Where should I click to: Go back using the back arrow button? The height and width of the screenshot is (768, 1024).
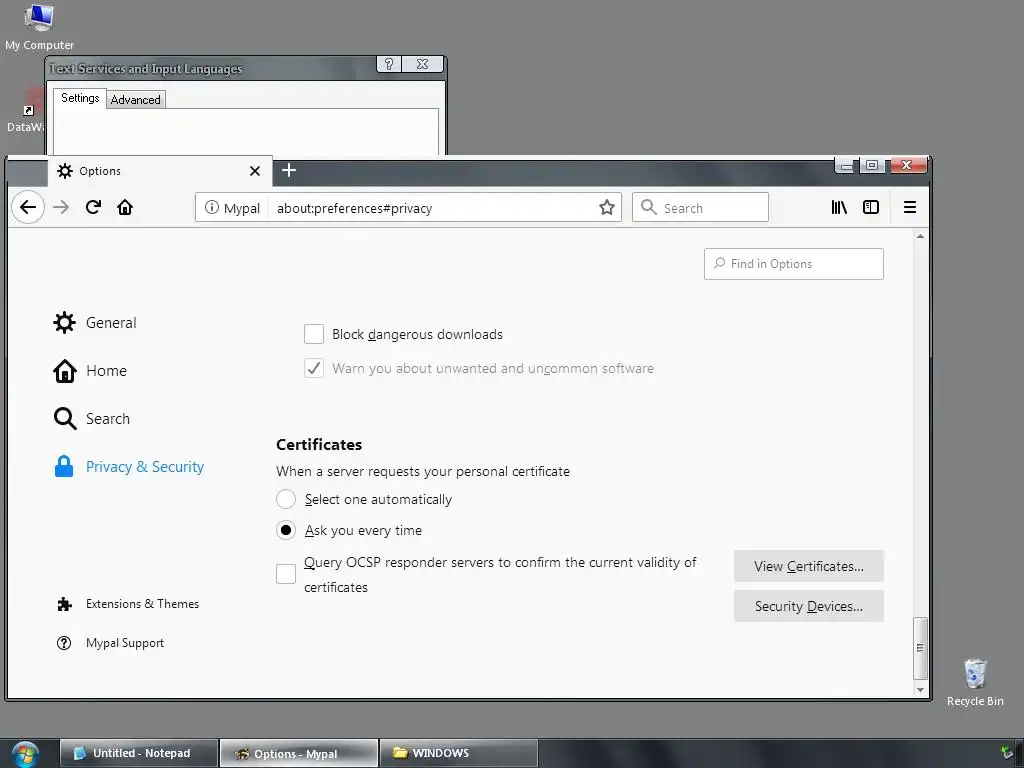(x=27, y=208)
